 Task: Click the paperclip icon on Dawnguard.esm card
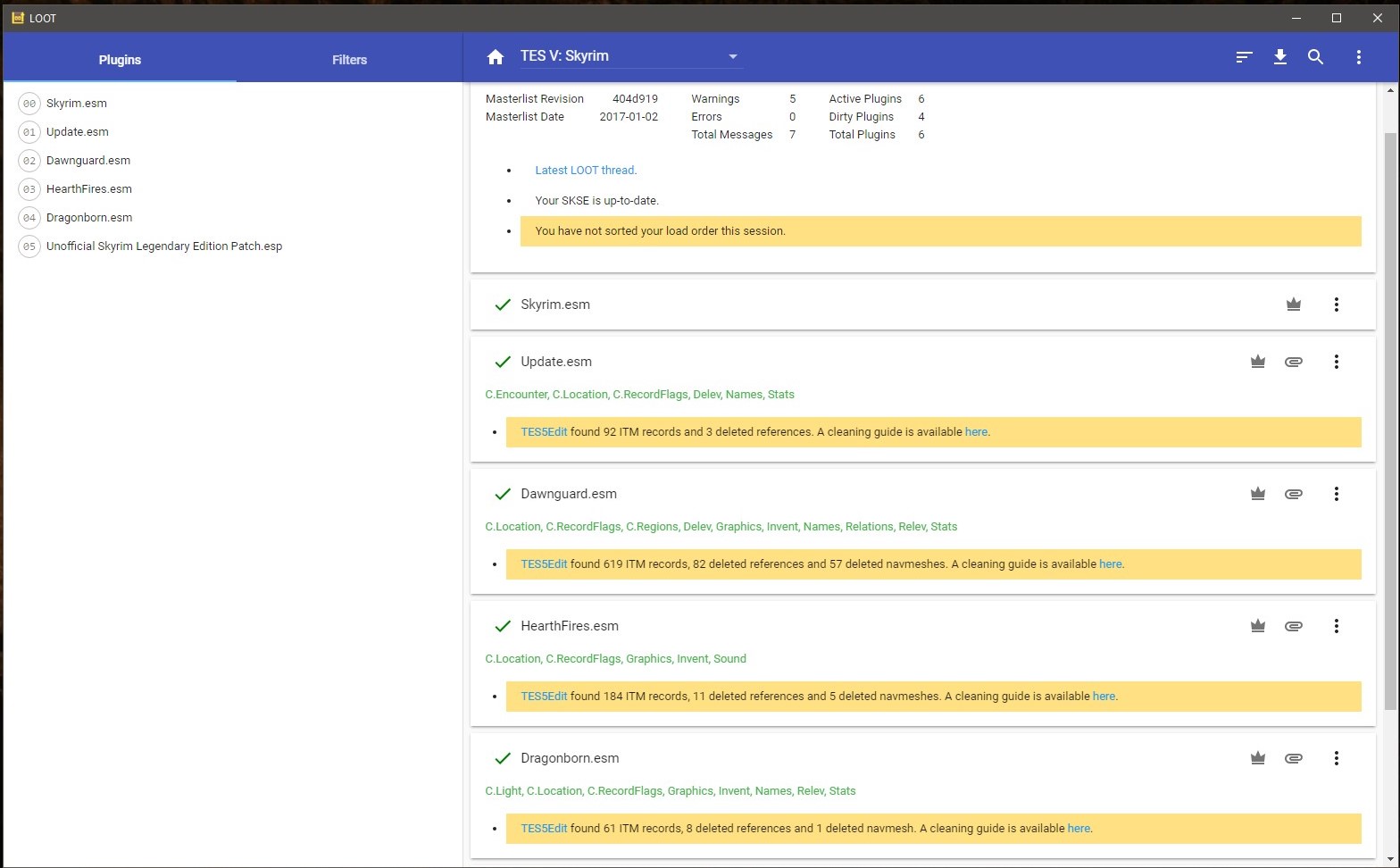click(x=1293, y=494)
